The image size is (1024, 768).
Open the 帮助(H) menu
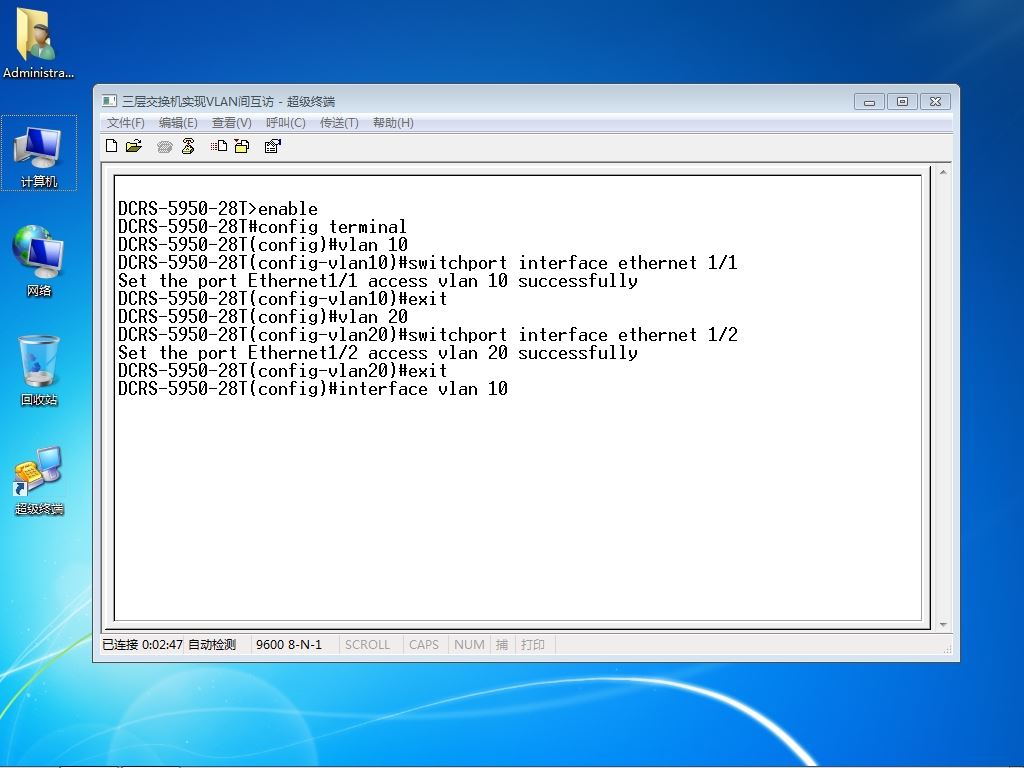click(x=392, y=123)
